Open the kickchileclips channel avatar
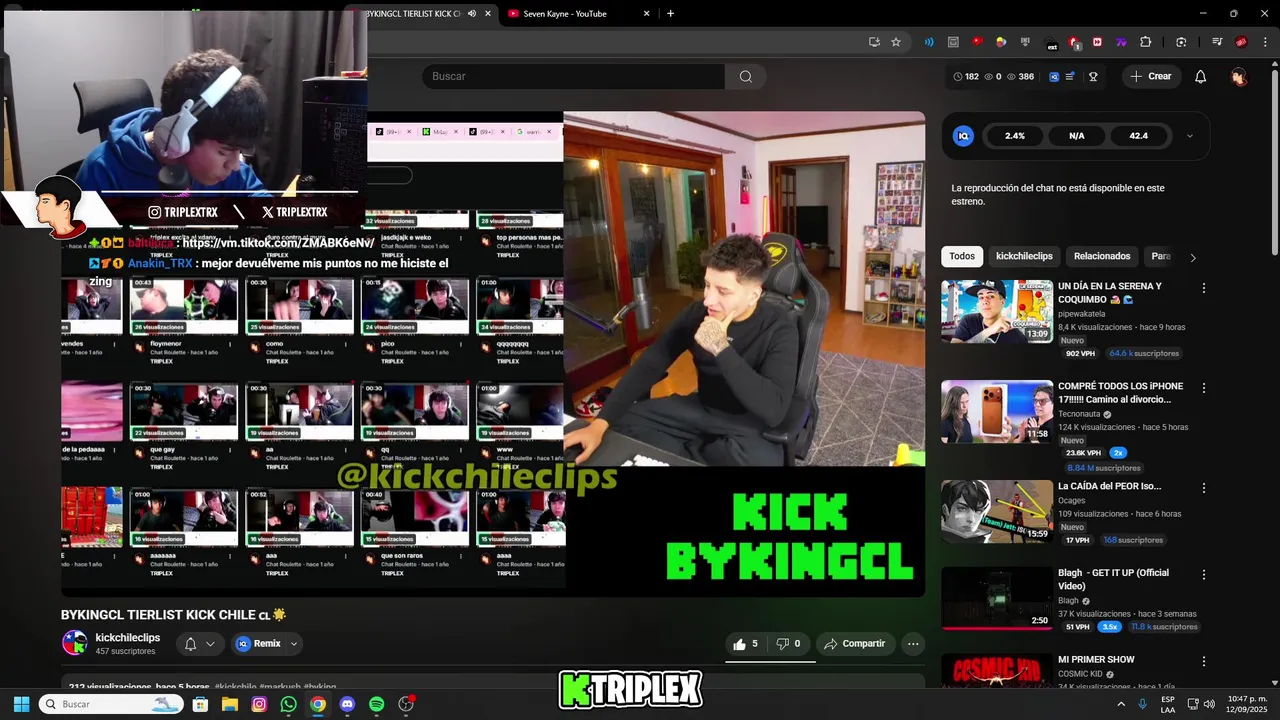Screen dimensions: 1280x720 (75, 643)
